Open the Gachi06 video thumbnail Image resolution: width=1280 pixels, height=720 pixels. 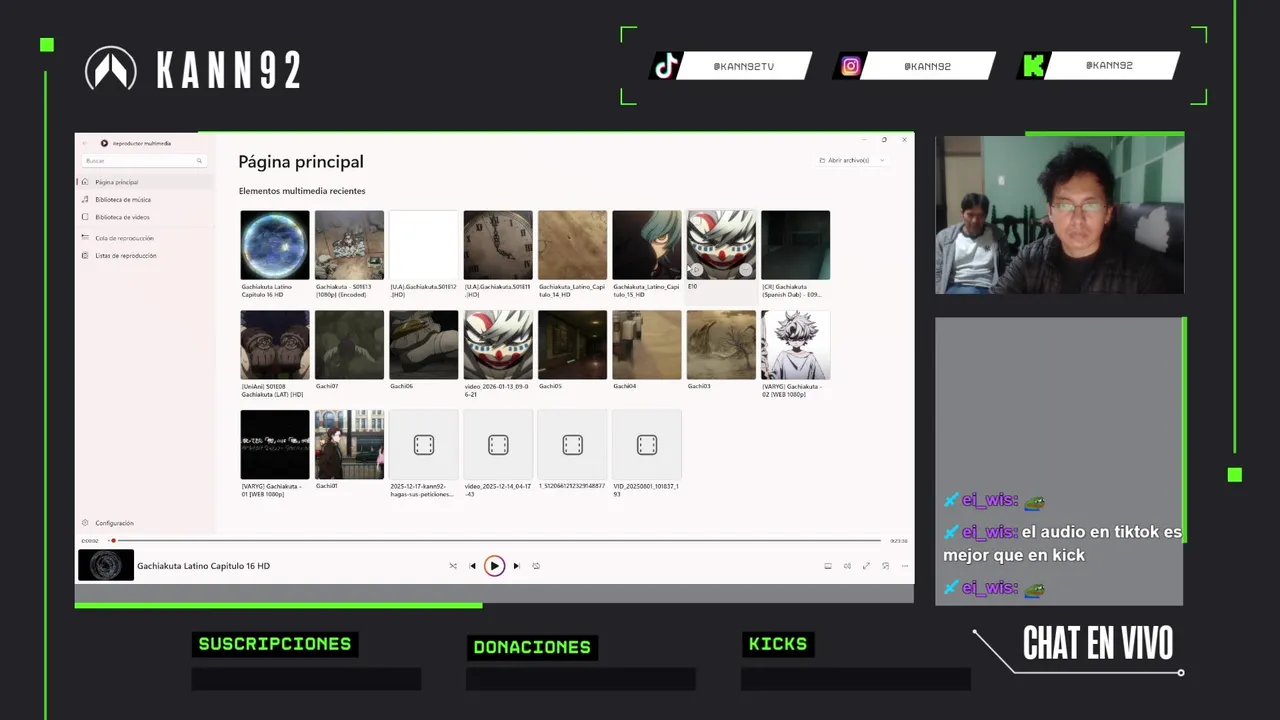tap(424, 345)
